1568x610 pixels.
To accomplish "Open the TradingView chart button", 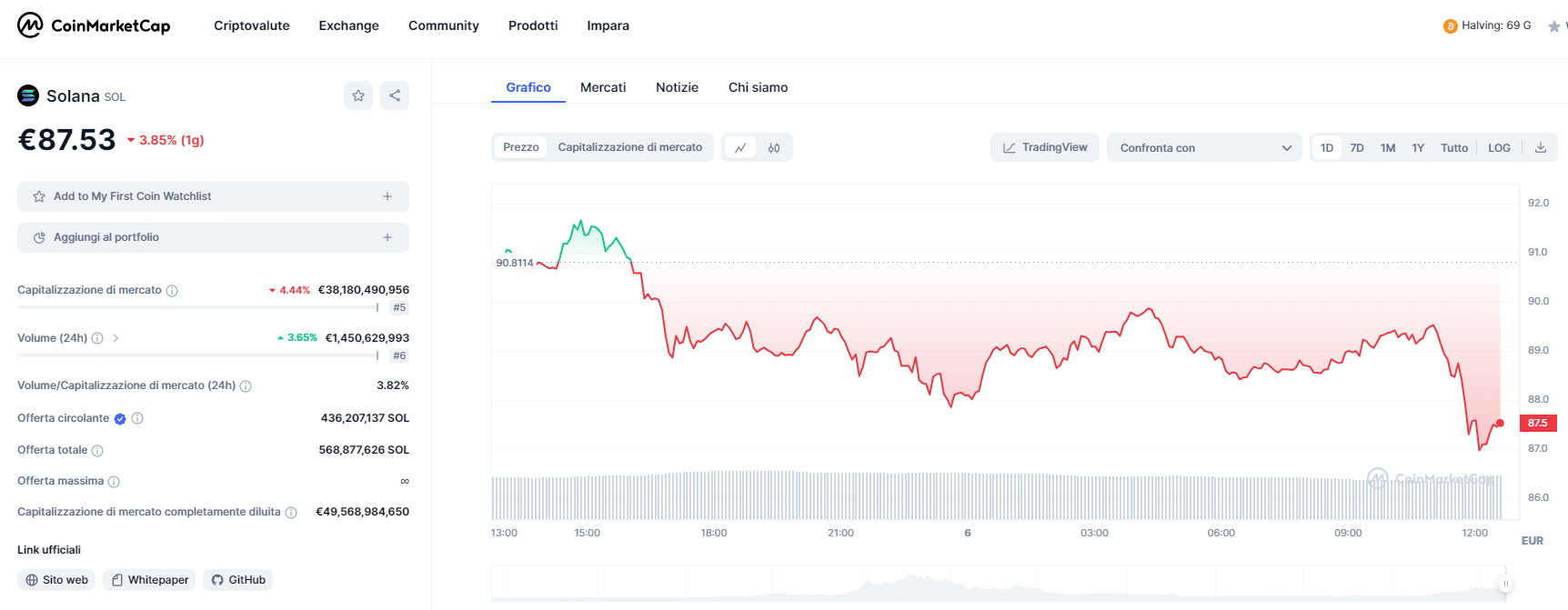I will 1044,147.
